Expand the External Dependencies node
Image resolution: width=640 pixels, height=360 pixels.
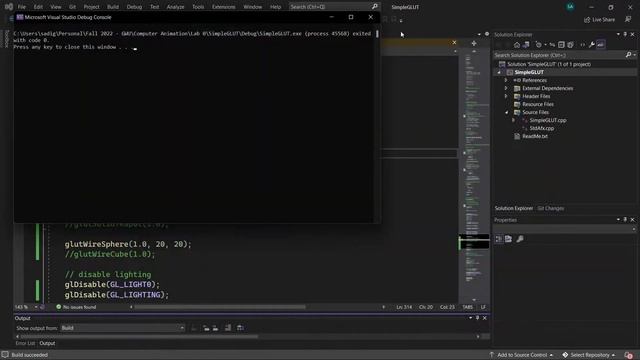tap(506, 88)
